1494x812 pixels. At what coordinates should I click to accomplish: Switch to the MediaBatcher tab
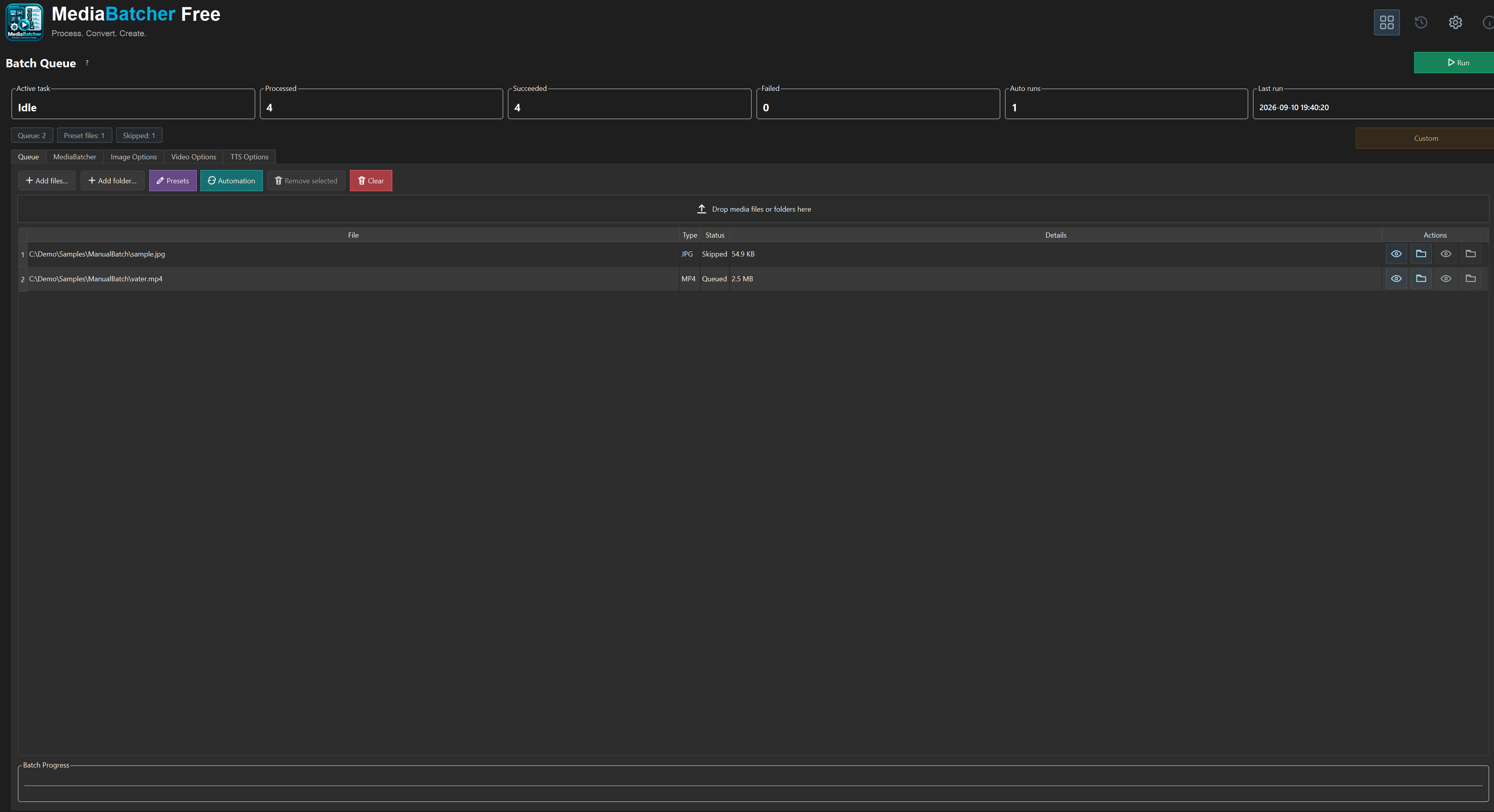pyautogui.click(x=75, y=157)
